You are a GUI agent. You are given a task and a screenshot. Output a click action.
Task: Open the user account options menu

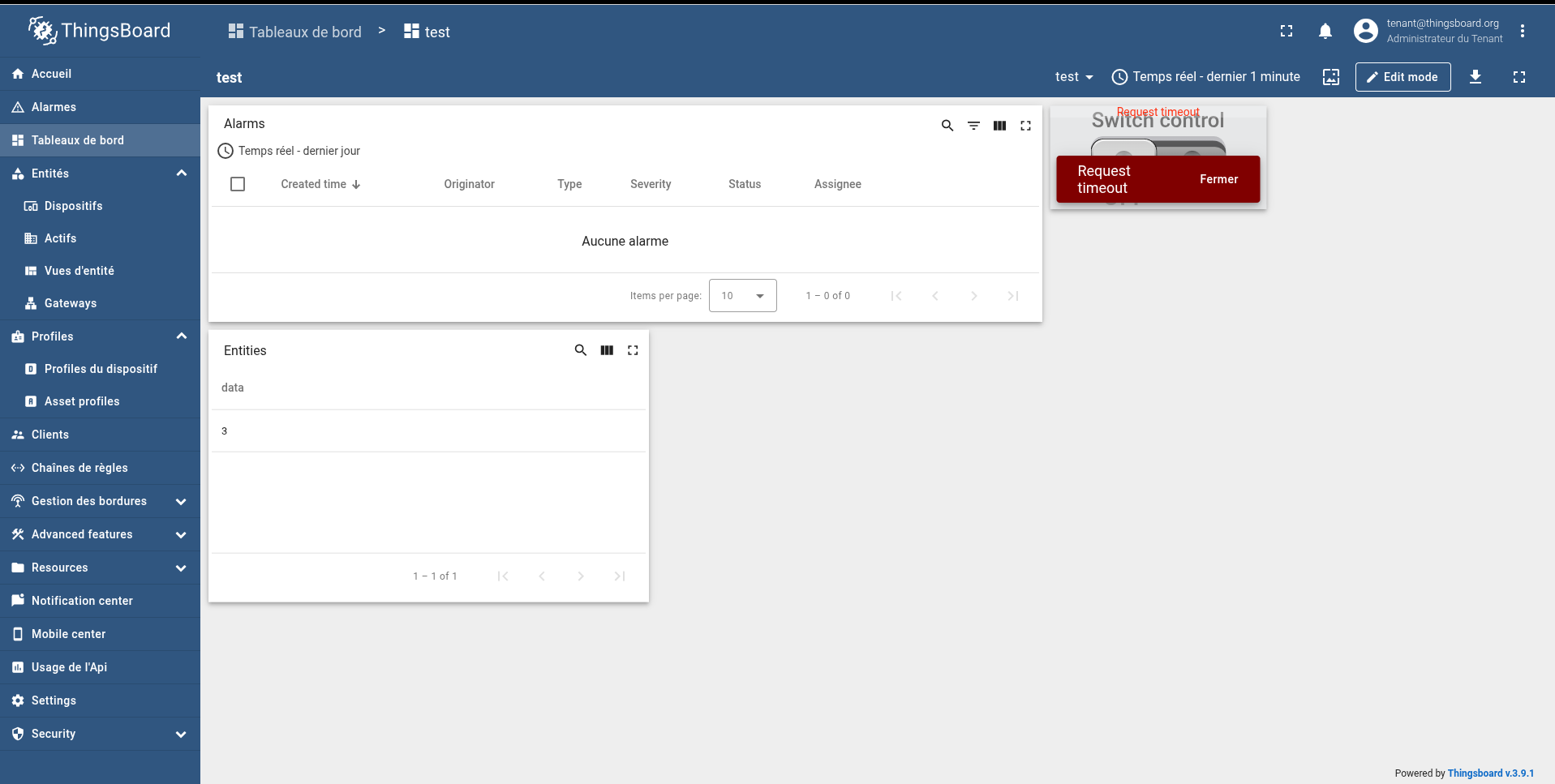1522,32
